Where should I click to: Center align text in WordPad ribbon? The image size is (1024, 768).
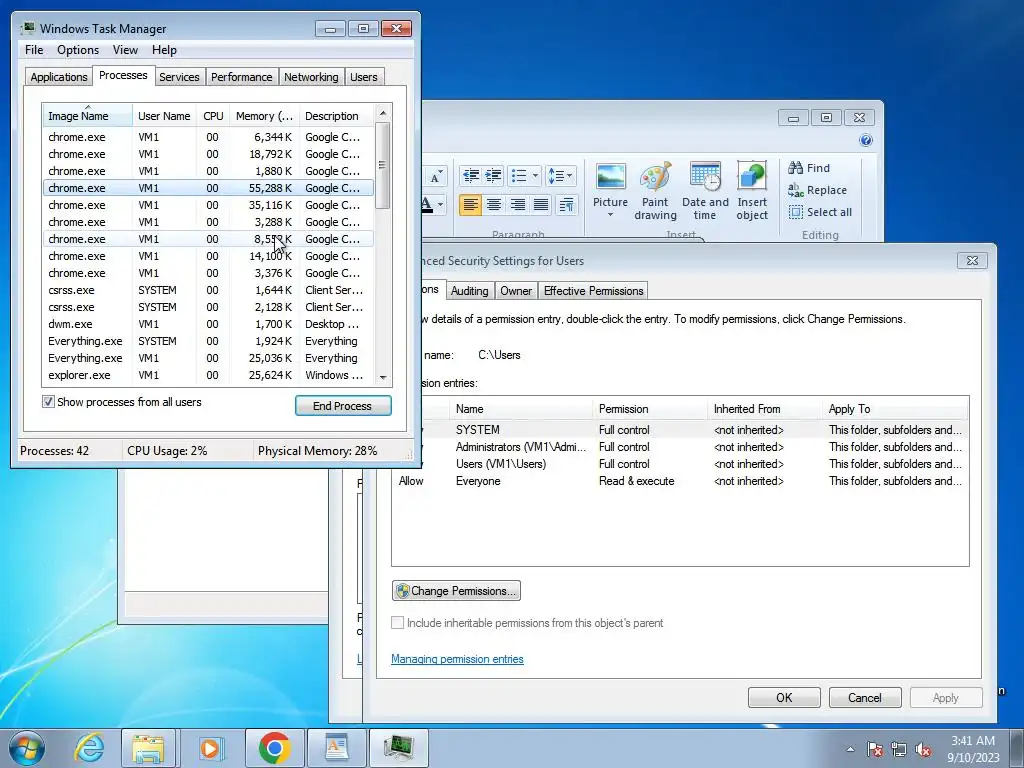[494, 205]
